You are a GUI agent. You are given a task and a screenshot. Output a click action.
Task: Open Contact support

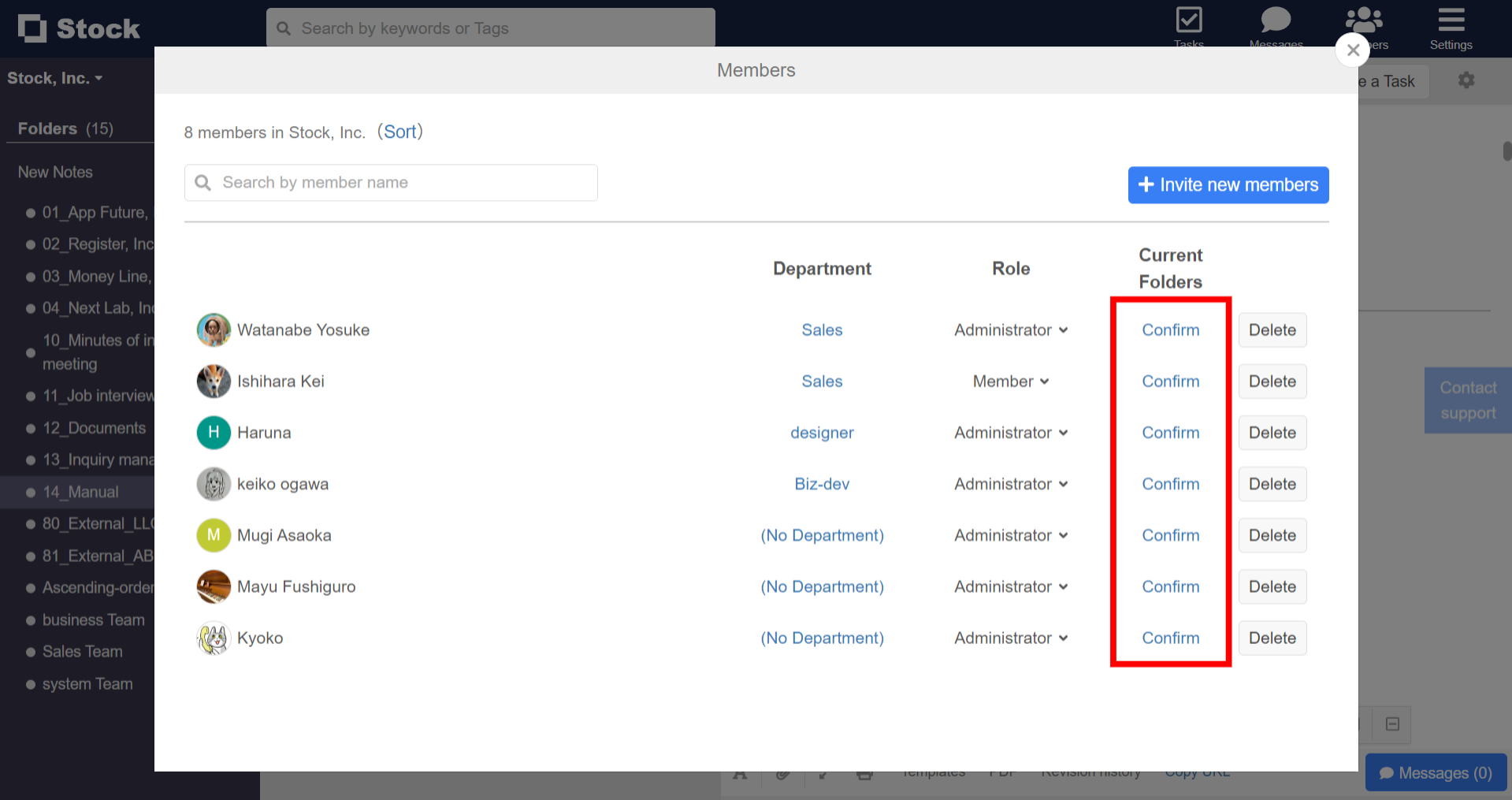[x=1467, y=400]
